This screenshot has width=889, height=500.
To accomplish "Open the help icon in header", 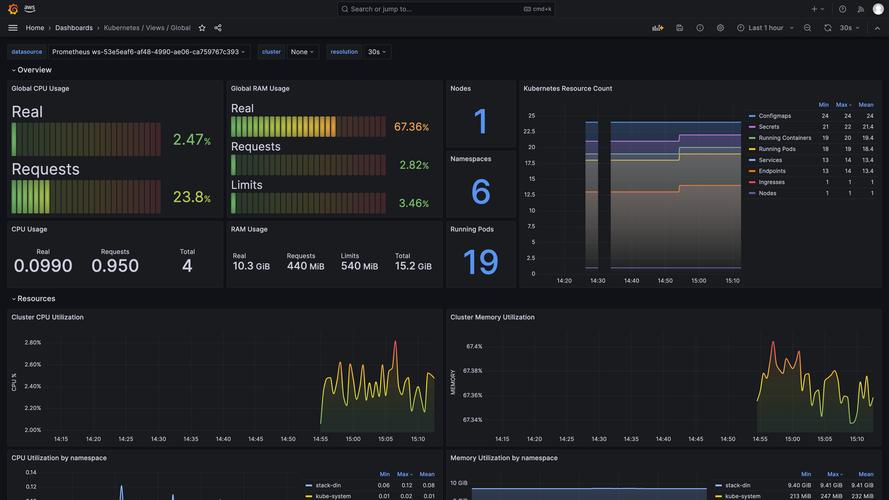I will tap(843, 9).
